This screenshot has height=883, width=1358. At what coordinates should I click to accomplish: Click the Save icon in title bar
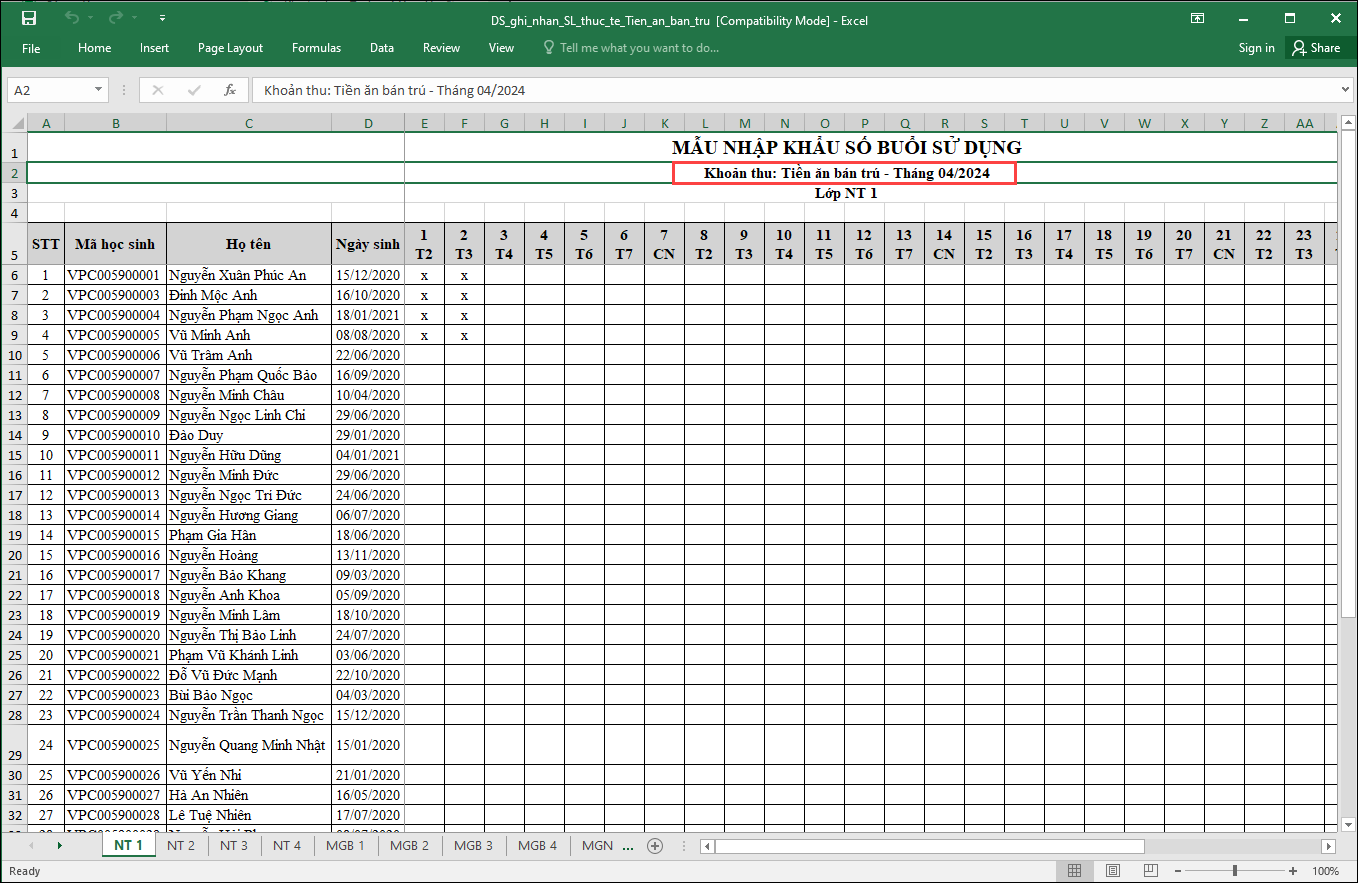(x=29, y=19)
